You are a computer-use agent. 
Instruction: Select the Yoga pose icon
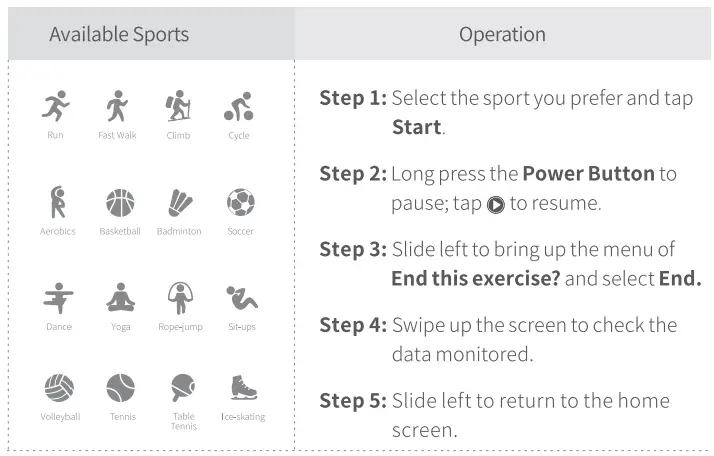coord(120,298)
